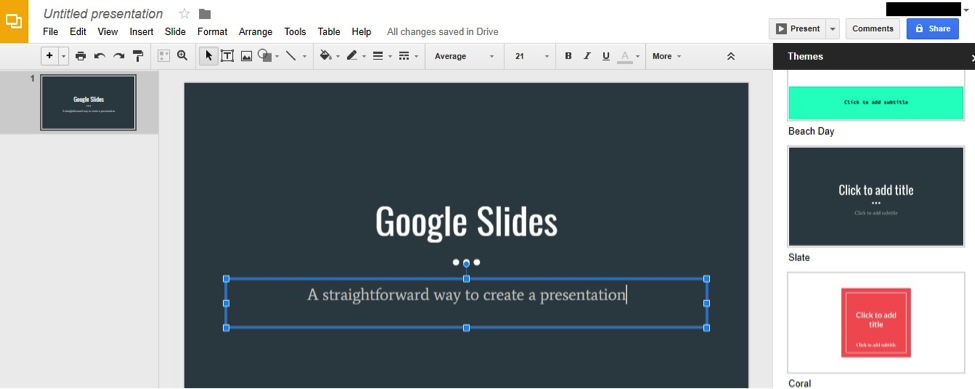Viewport: 975px width, 389px height.
Task: Open the Format menu
Action: click(x=213, y=31)
